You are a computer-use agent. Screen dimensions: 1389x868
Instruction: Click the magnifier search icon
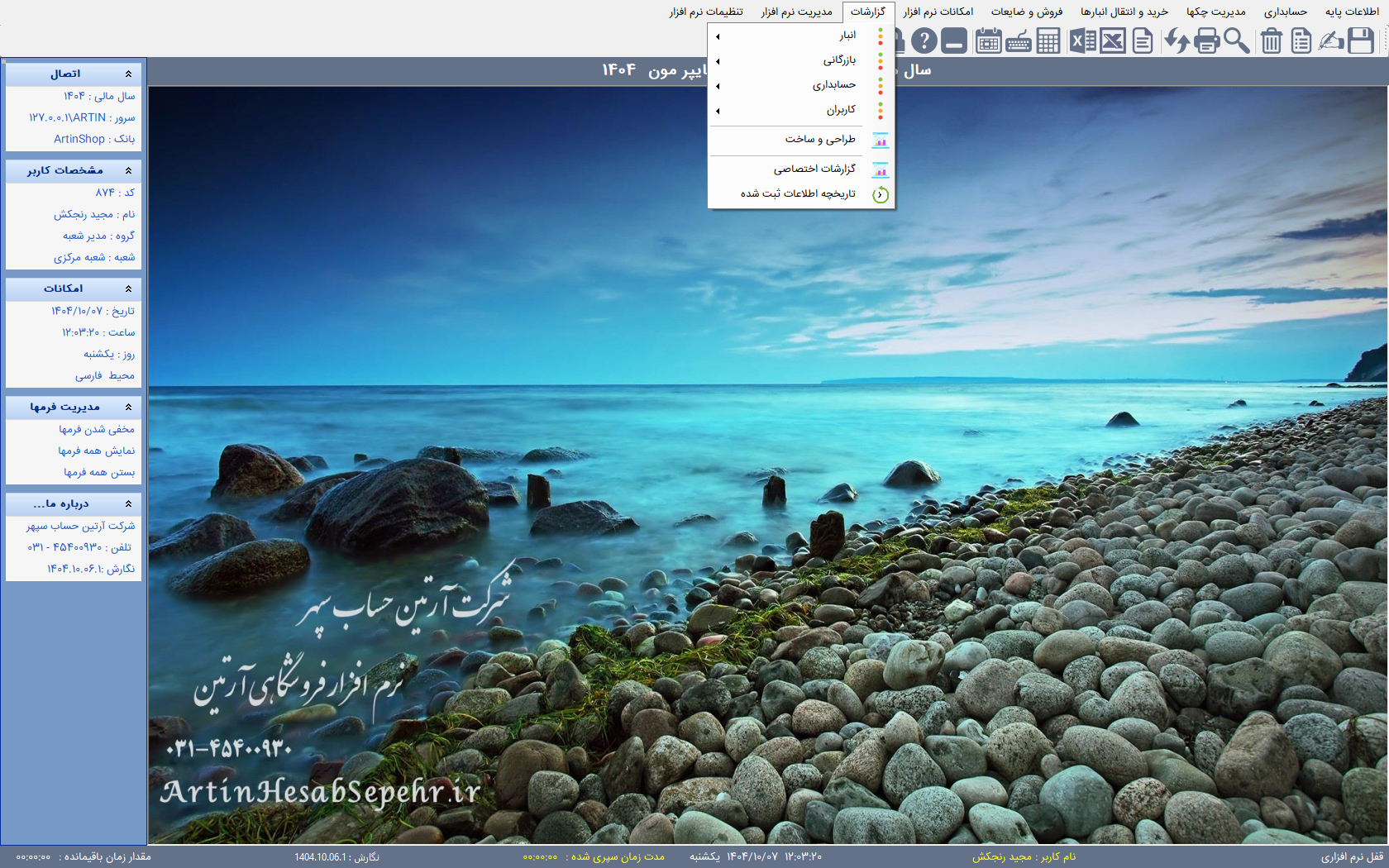tap(1237, 41)
